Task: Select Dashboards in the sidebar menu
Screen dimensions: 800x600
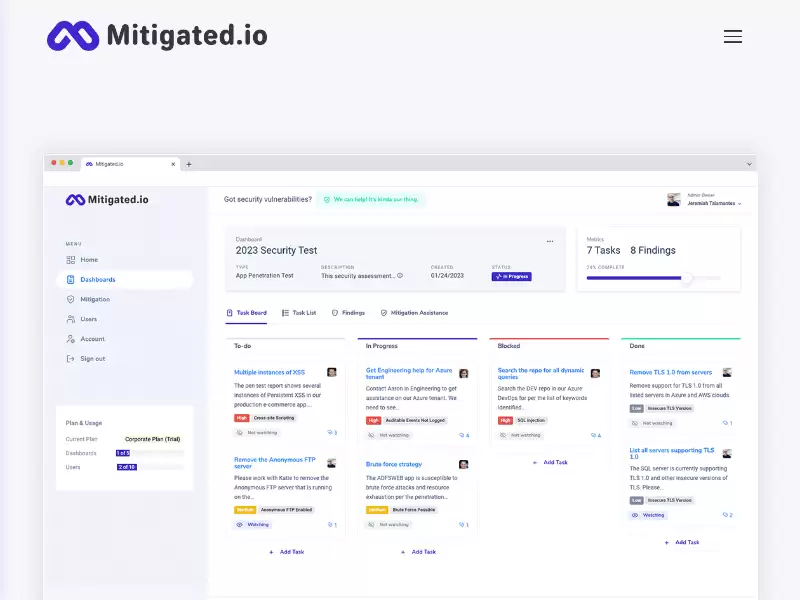Action: pyautogui.click(x=125, y=280)
